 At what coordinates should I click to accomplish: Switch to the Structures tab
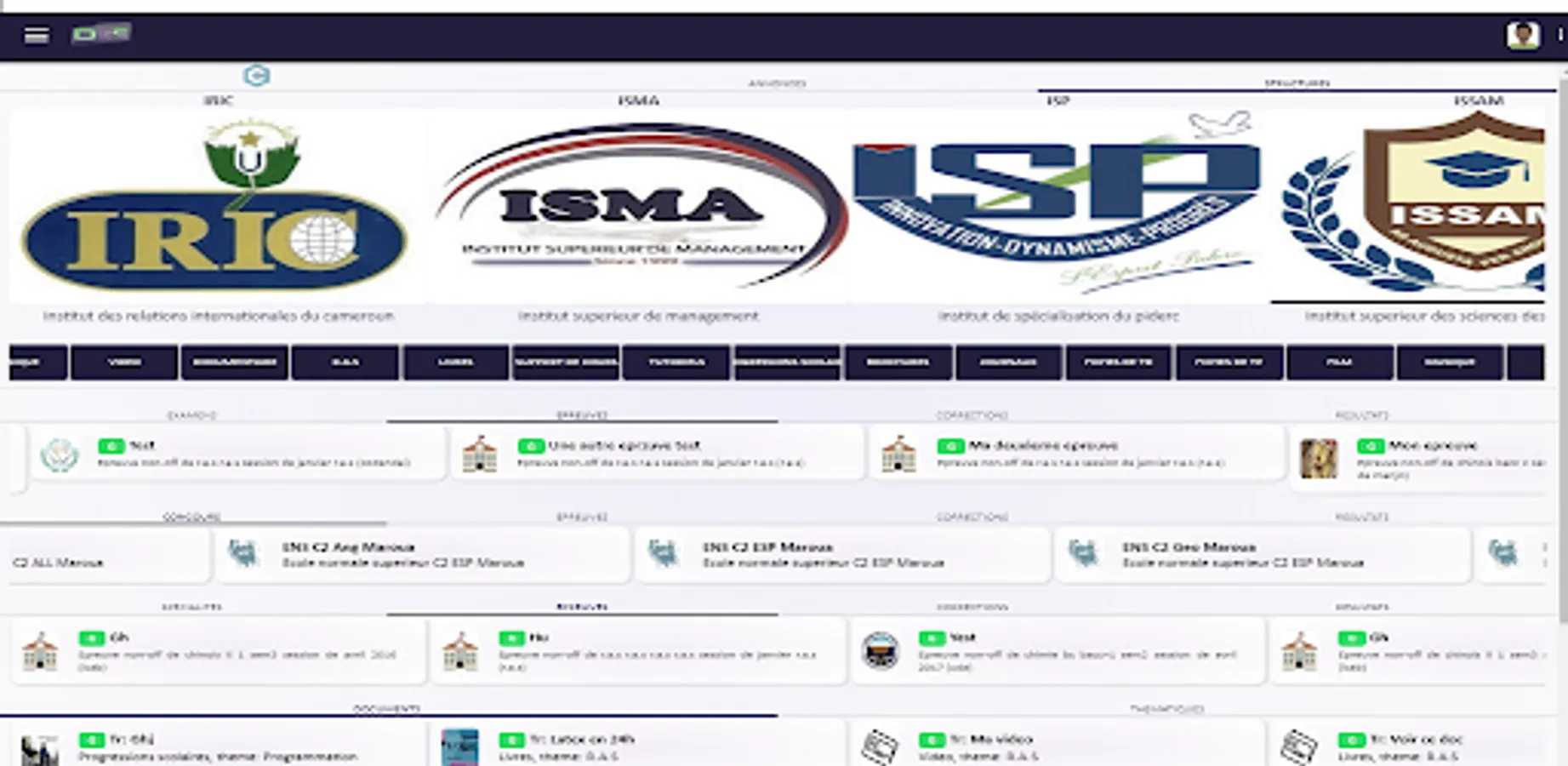pos(1297,83)
